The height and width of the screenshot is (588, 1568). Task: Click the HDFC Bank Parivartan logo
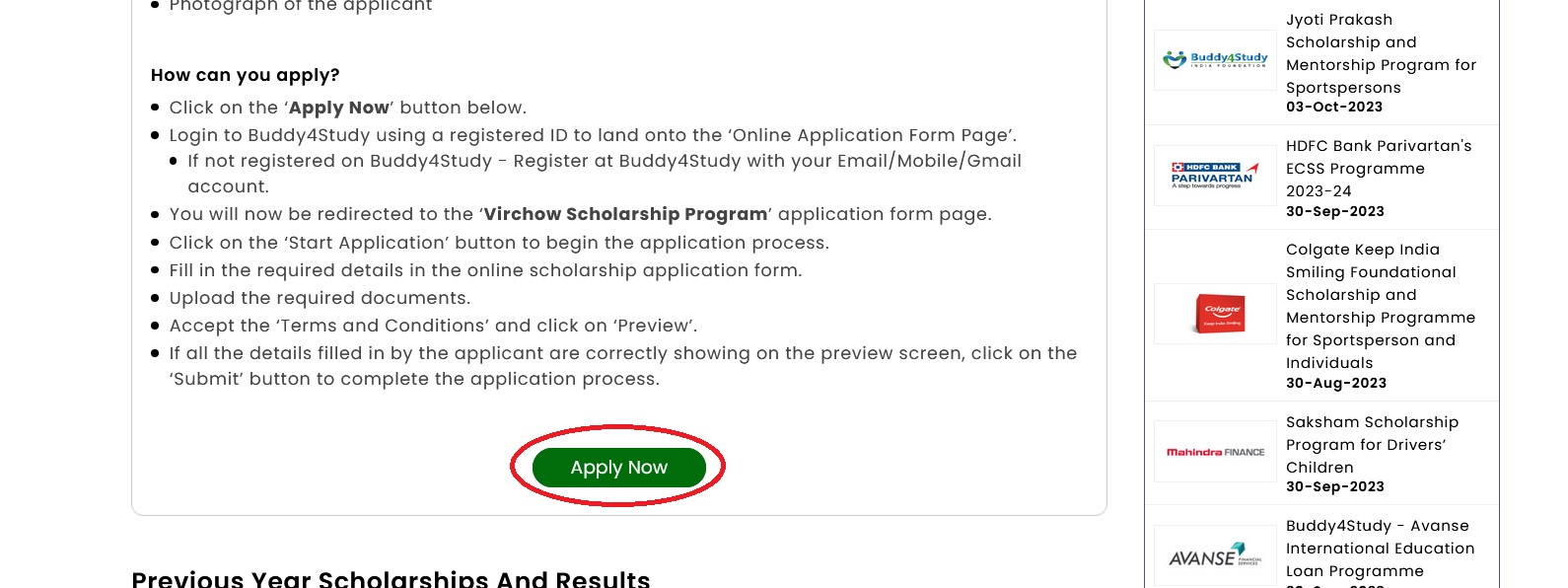[1215, 176]
